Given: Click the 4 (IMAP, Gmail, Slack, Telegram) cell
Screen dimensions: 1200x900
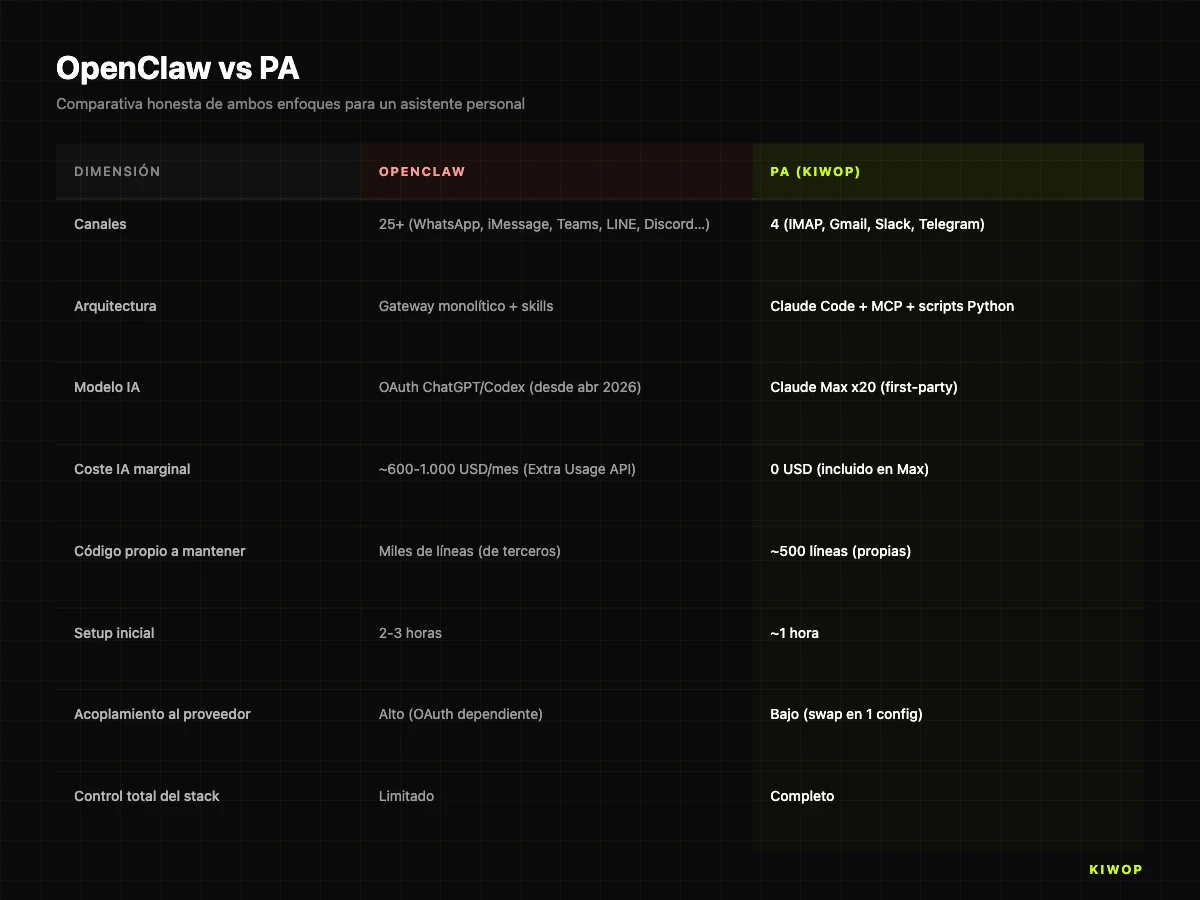Looking at the screenshot, I should [880, 224].
